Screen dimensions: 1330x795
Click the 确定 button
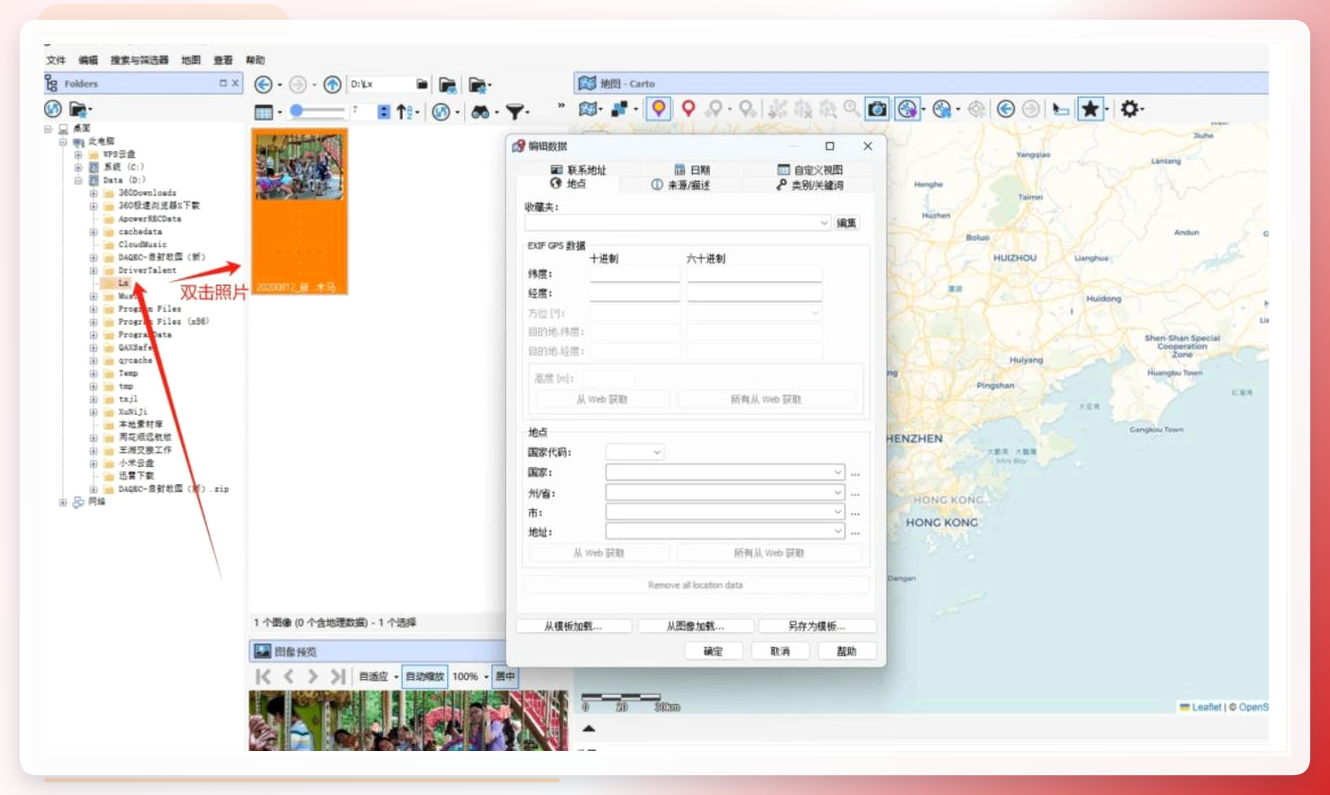tap(714, 651)
